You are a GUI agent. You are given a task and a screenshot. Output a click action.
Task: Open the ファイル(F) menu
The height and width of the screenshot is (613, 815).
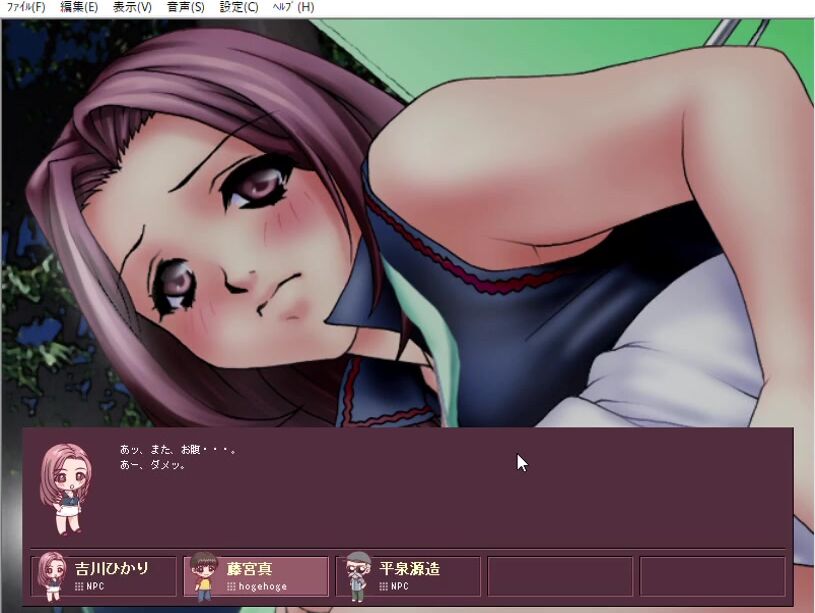pyautogui.click(x=26, y=7)
